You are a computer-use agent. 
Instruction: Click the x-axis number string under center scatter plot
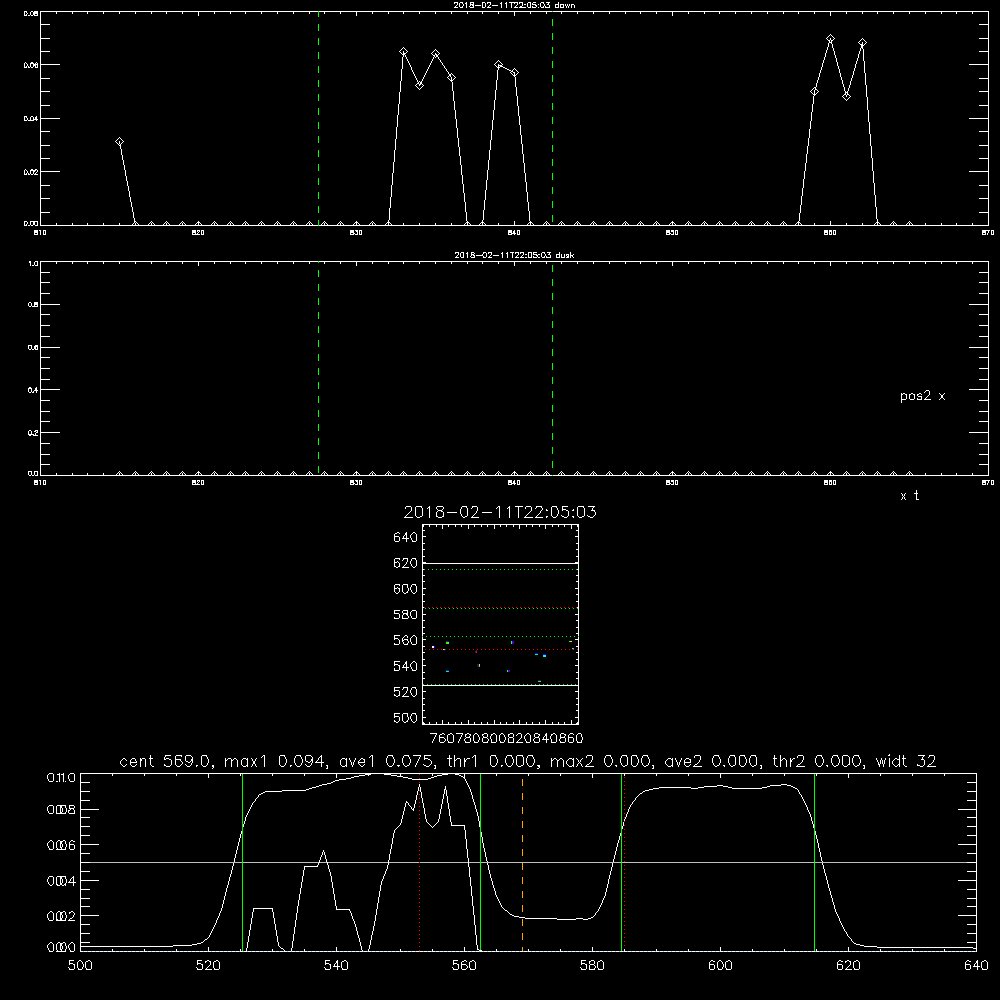coord(506,738)
